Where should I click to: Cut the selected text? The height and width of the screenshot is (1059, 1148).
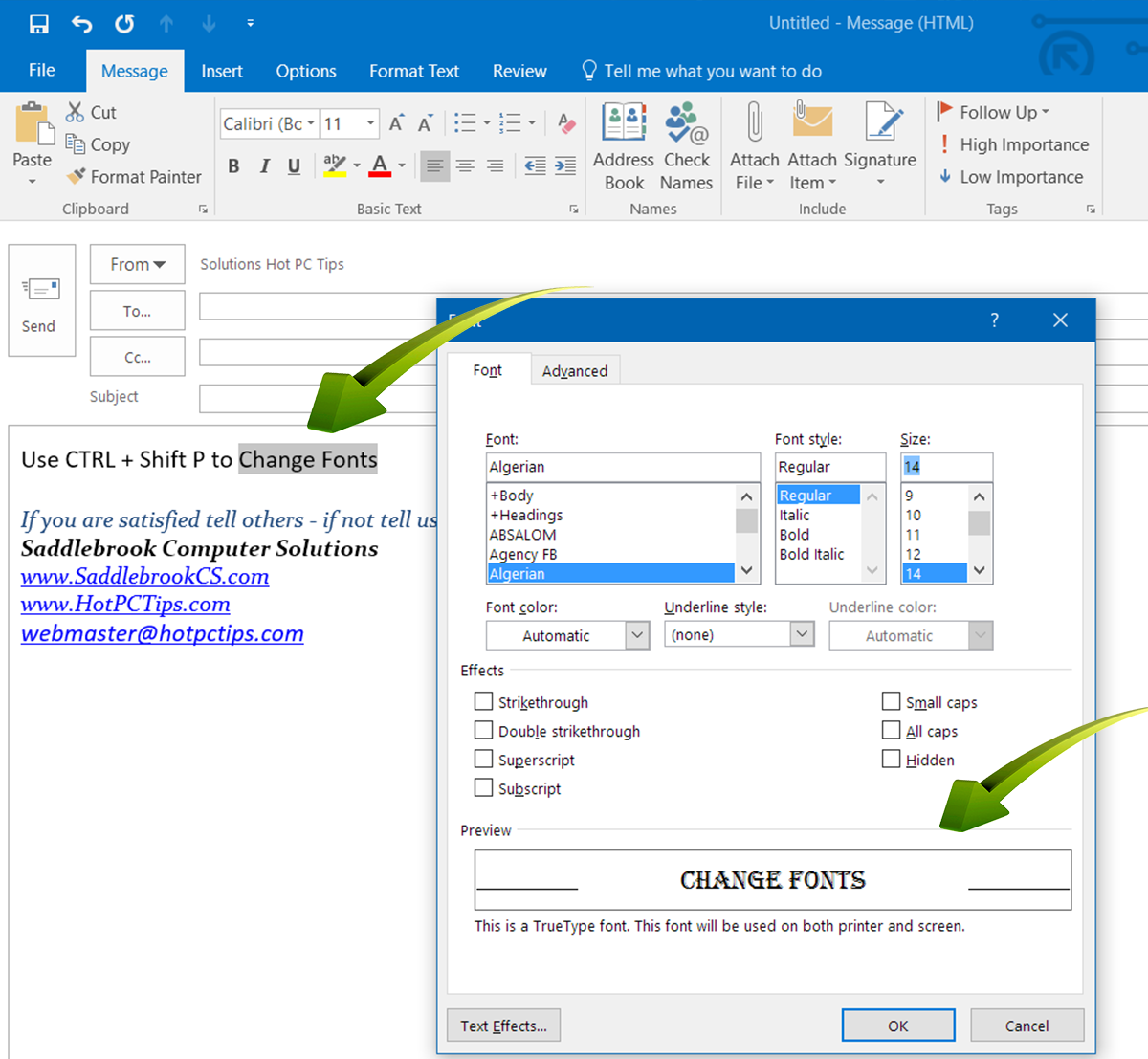(x=91, y=112)
